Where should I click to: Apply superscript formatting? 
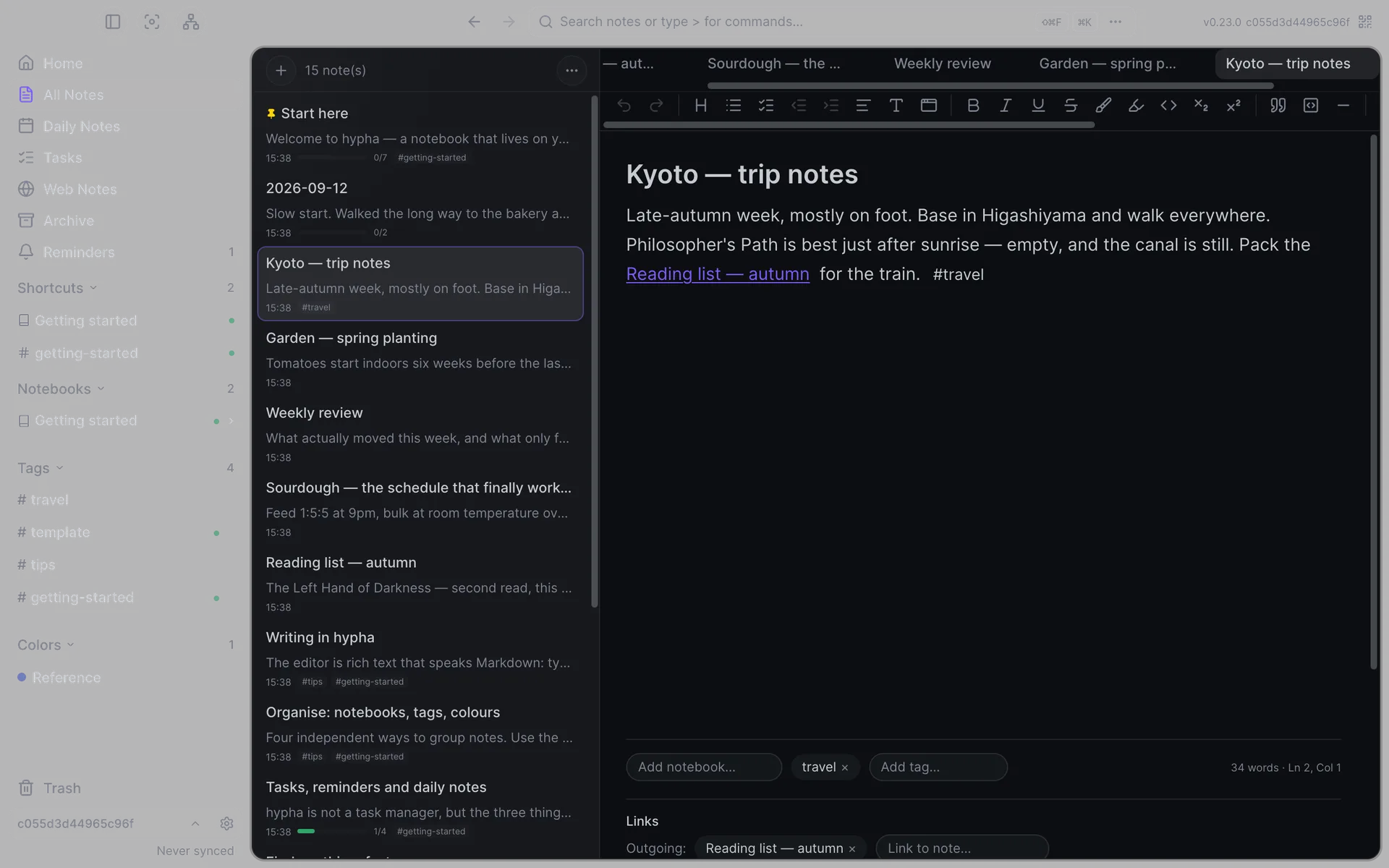(x=1233, y=106)
